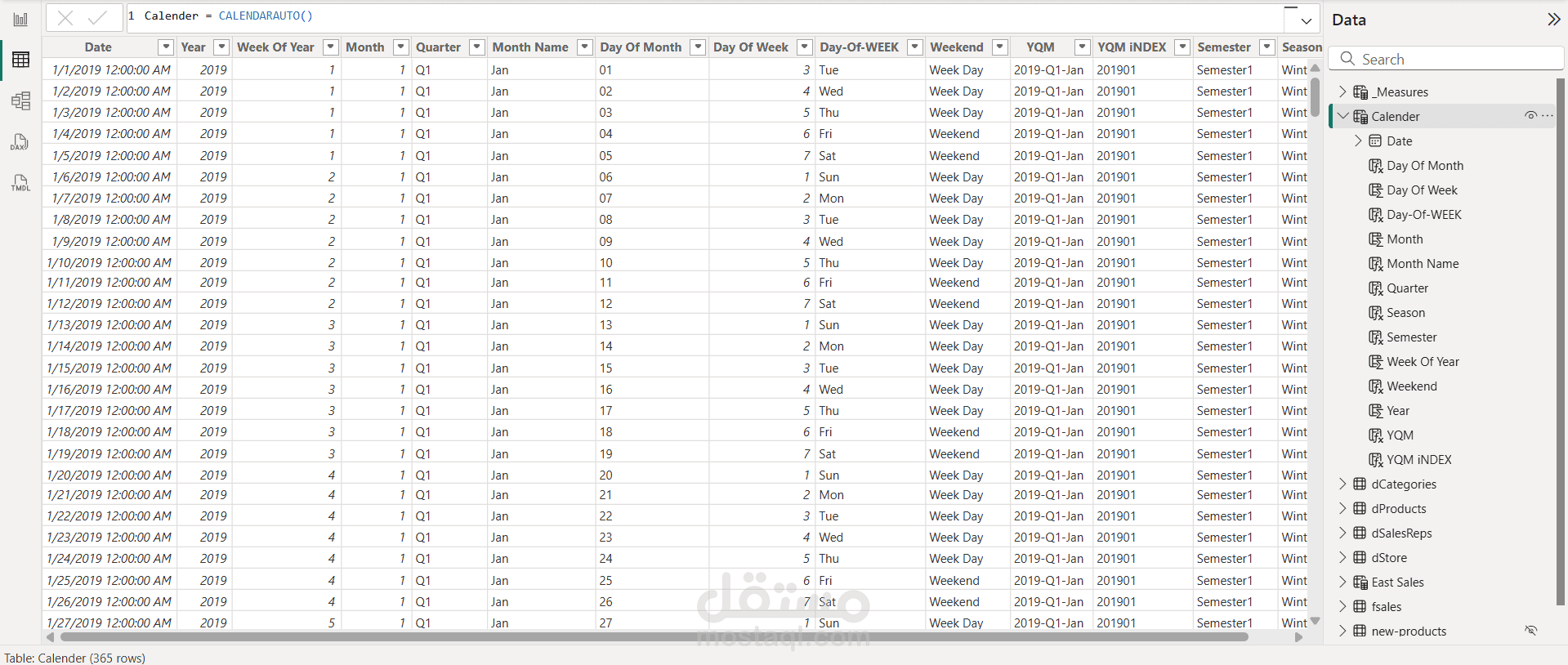Select the dProducts table in Data pane

pyautogui.click(x=1398, y=509)
